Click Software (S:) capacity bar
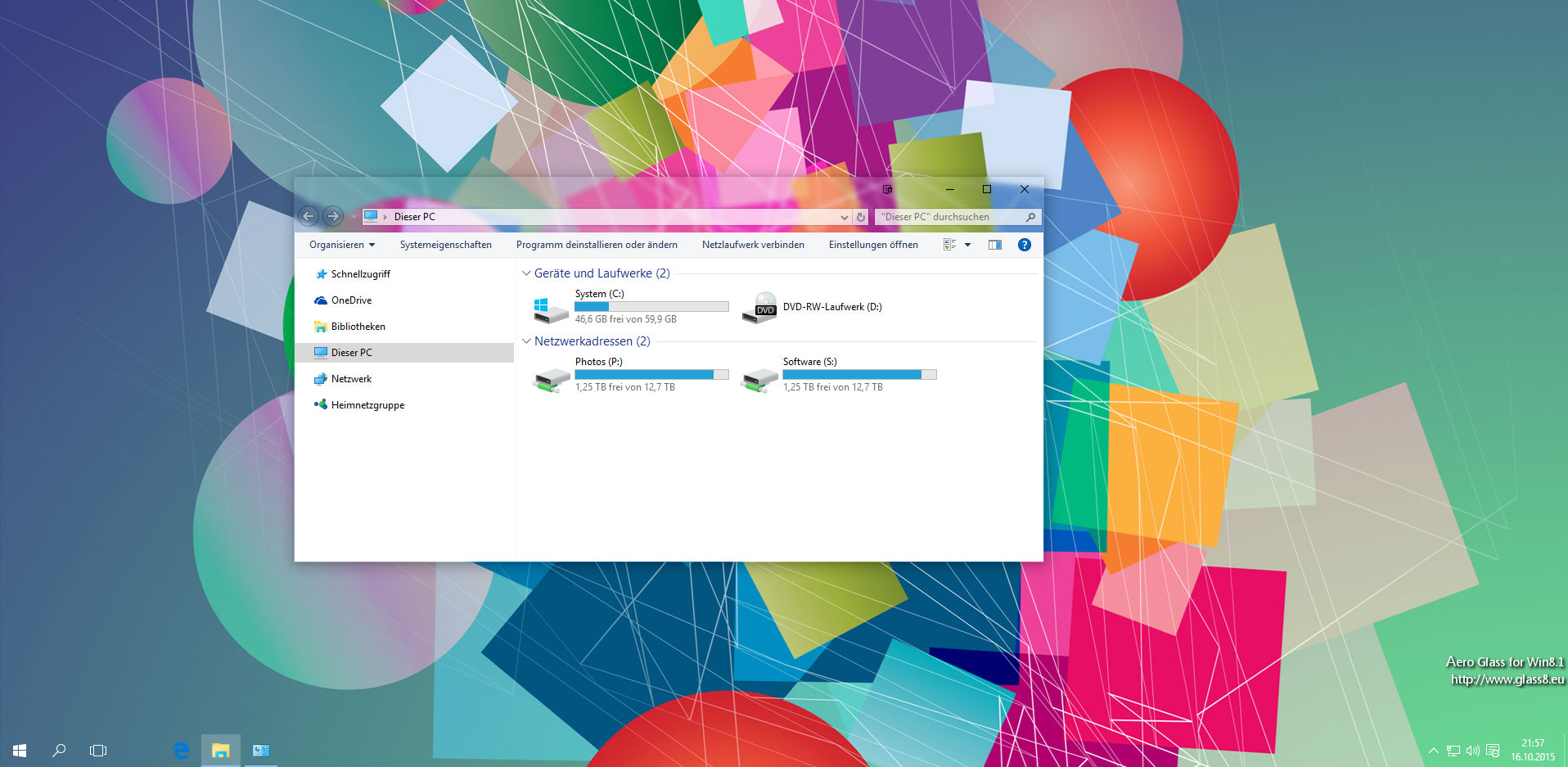Viewport: 1568px width, 767px height. pos(859,375)
